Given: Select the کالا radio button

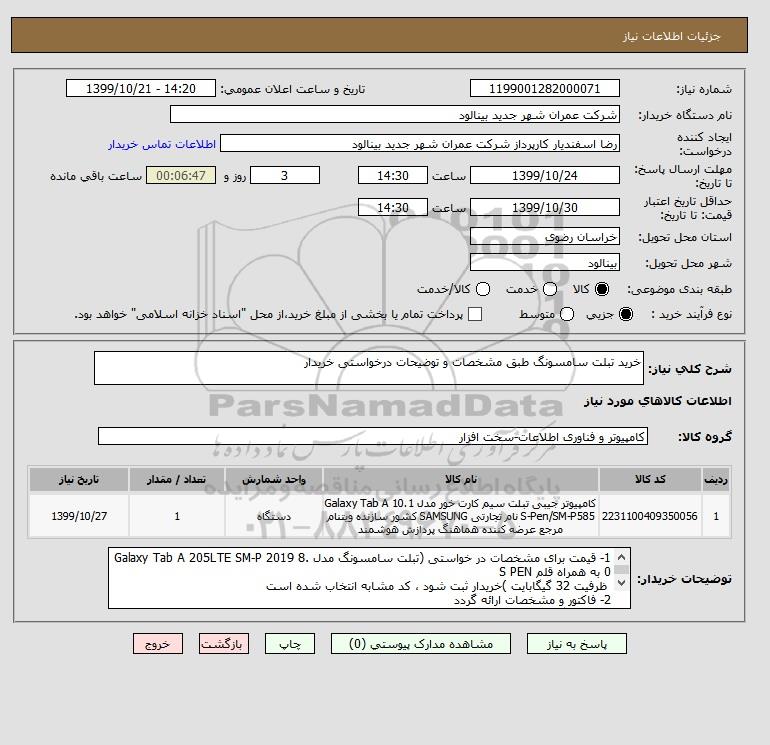Looking at the screenshot, I should tap(602, 289).
